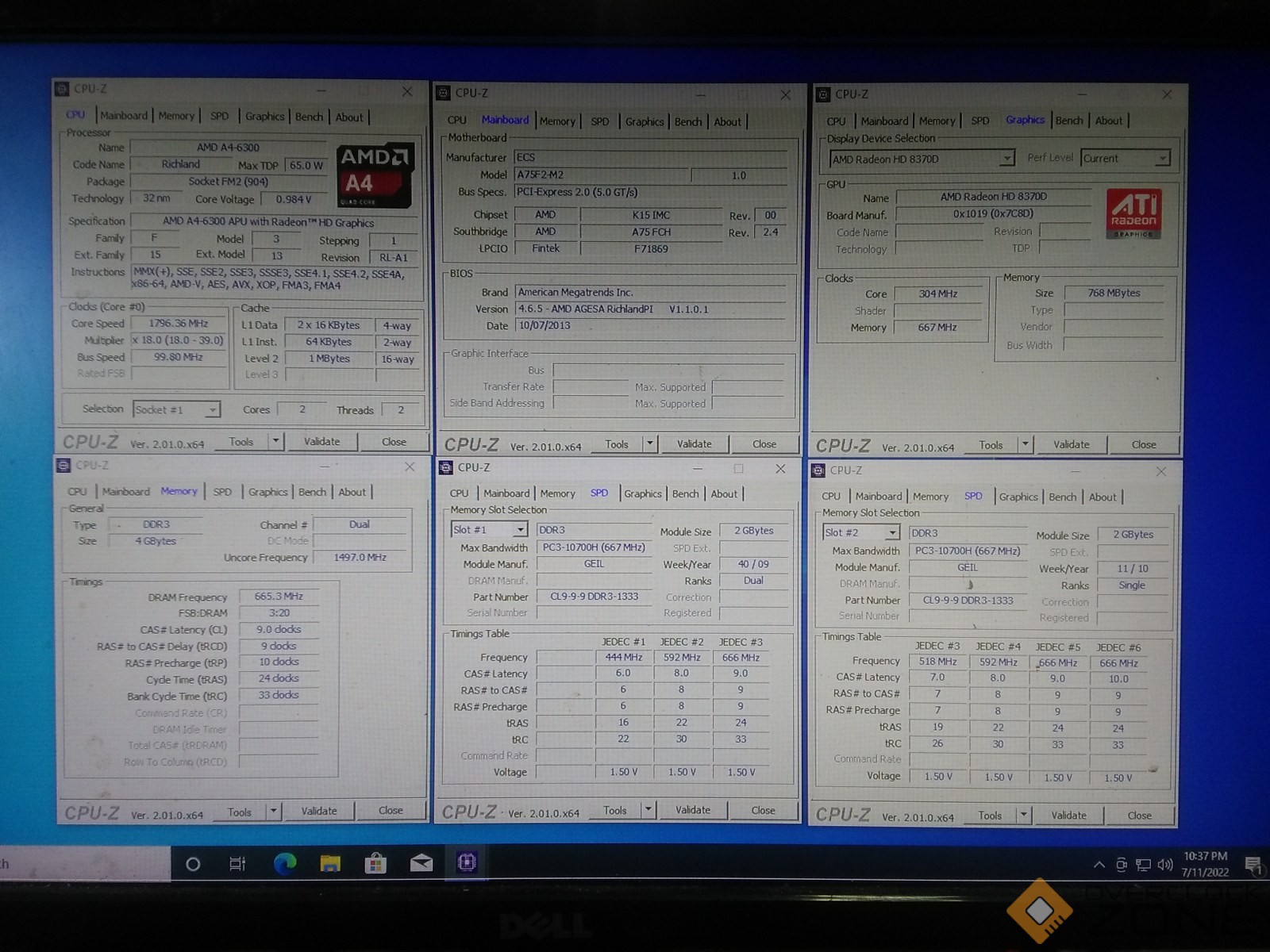
Task: Open Mail app from taskbar
Action: pyautogui.click(x=421, y=862)
